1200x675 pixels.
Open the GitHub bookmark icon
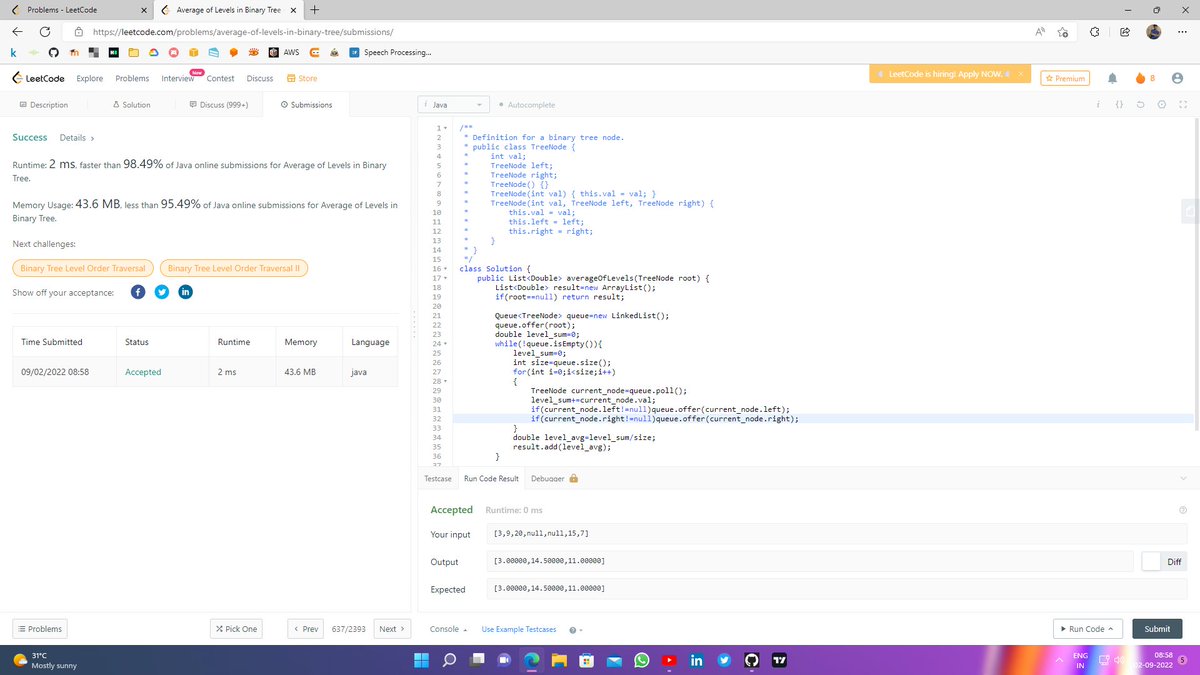point(53,52)
